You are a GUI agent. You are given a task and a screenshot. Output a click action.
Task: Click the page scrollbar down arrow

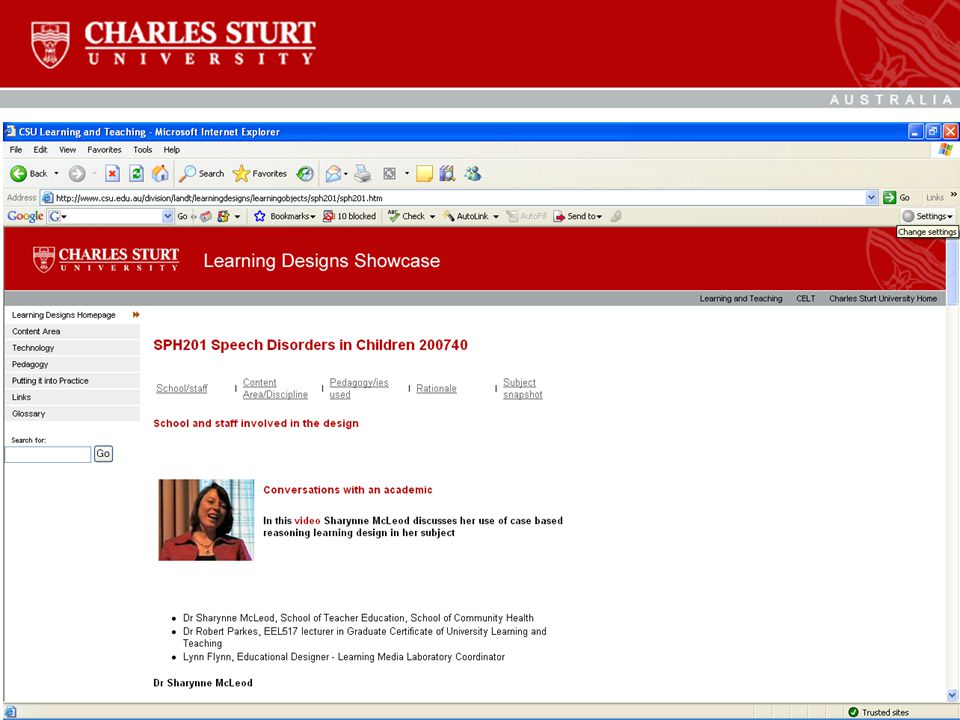coord(951,695)
